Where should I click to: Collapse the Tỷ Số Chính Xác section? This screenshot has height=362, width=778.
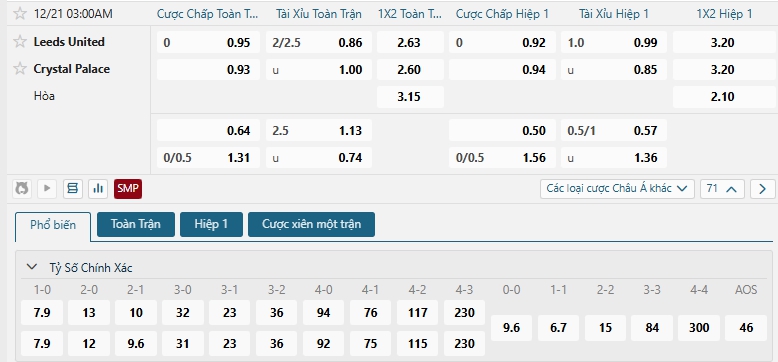point(32,267)
